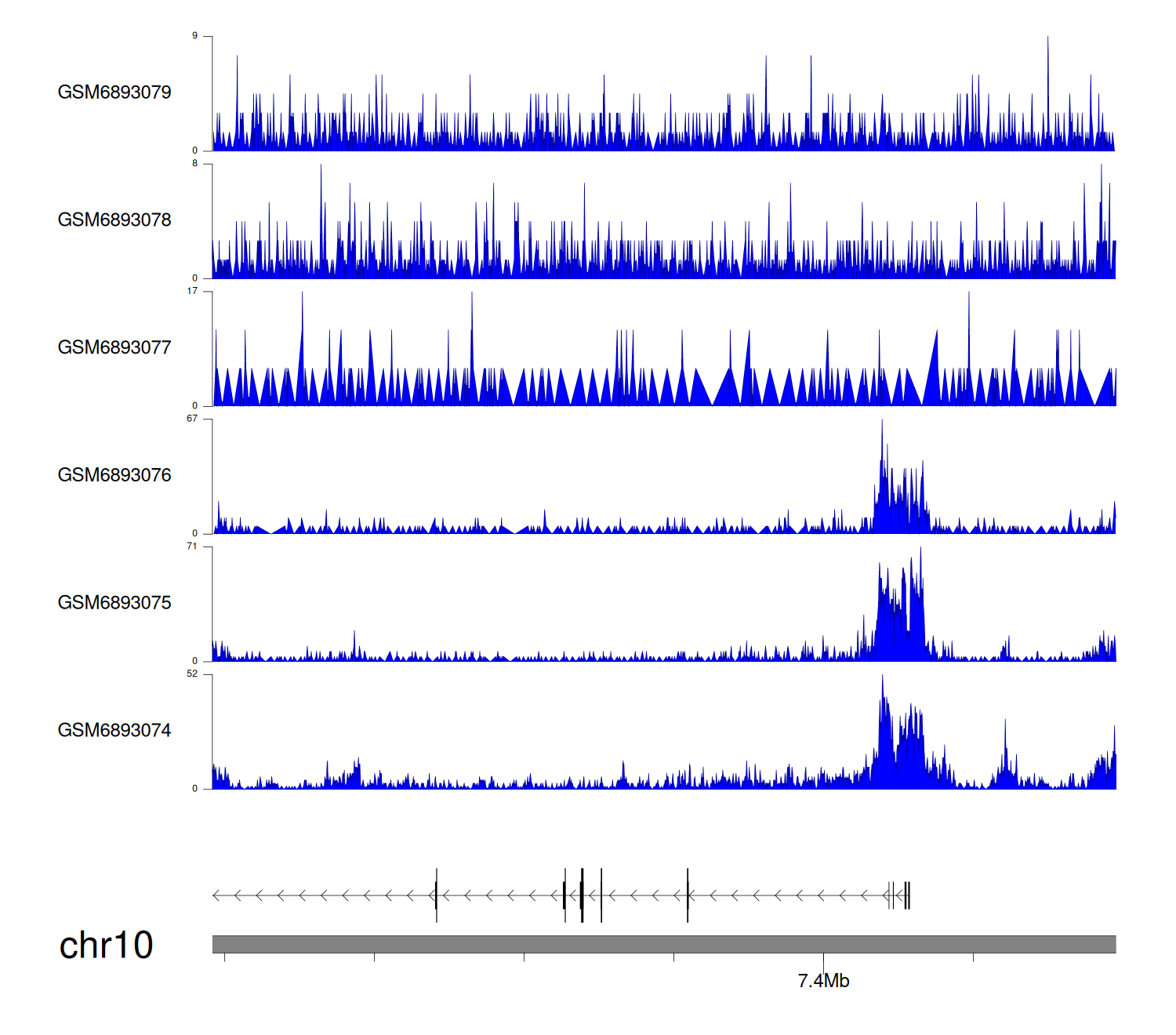Click the 7.4Mb axis position label
Screen dimensions: 1176x1035
823,981
